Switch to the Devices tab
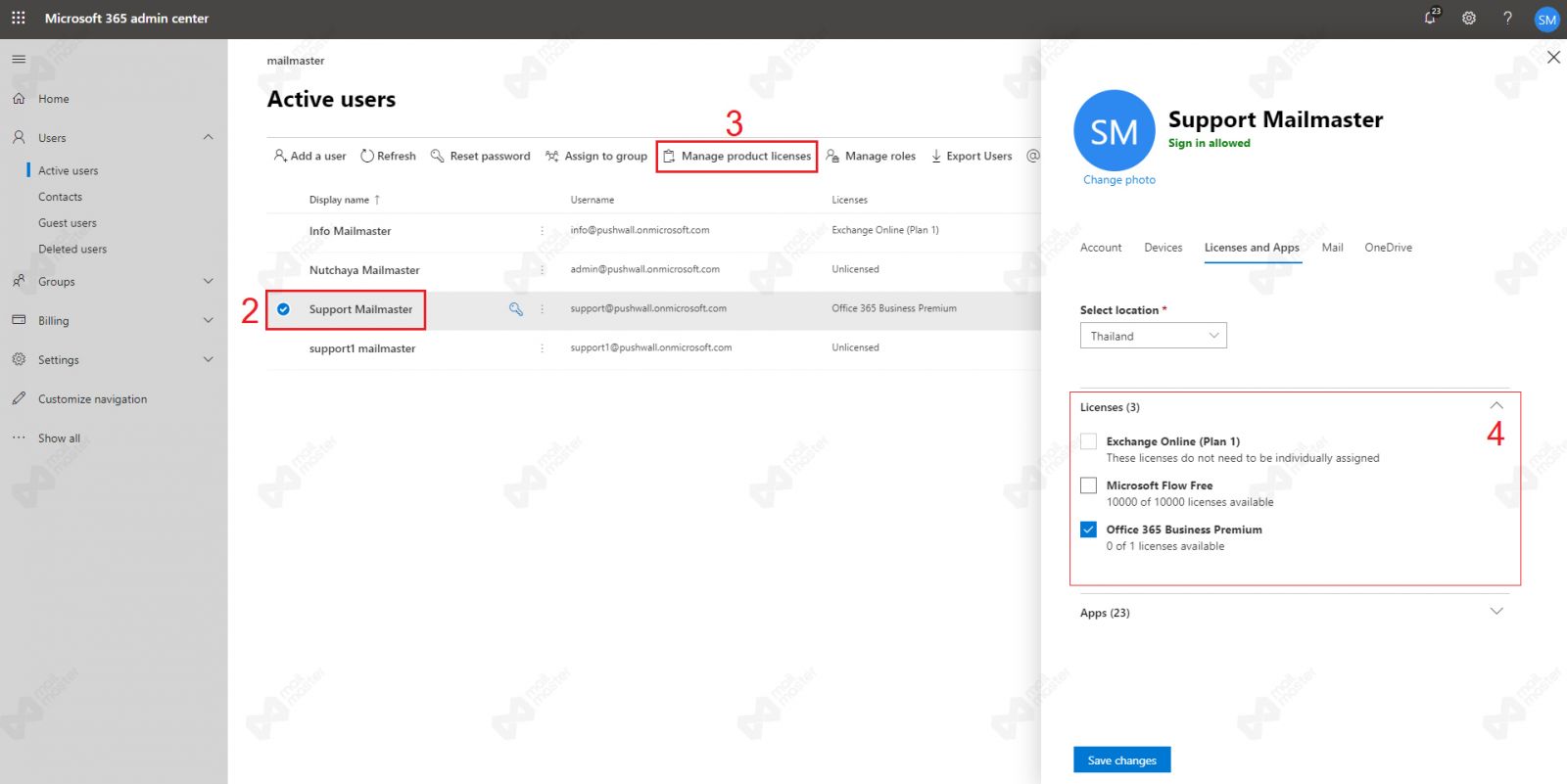 (x=1163, y=248)
